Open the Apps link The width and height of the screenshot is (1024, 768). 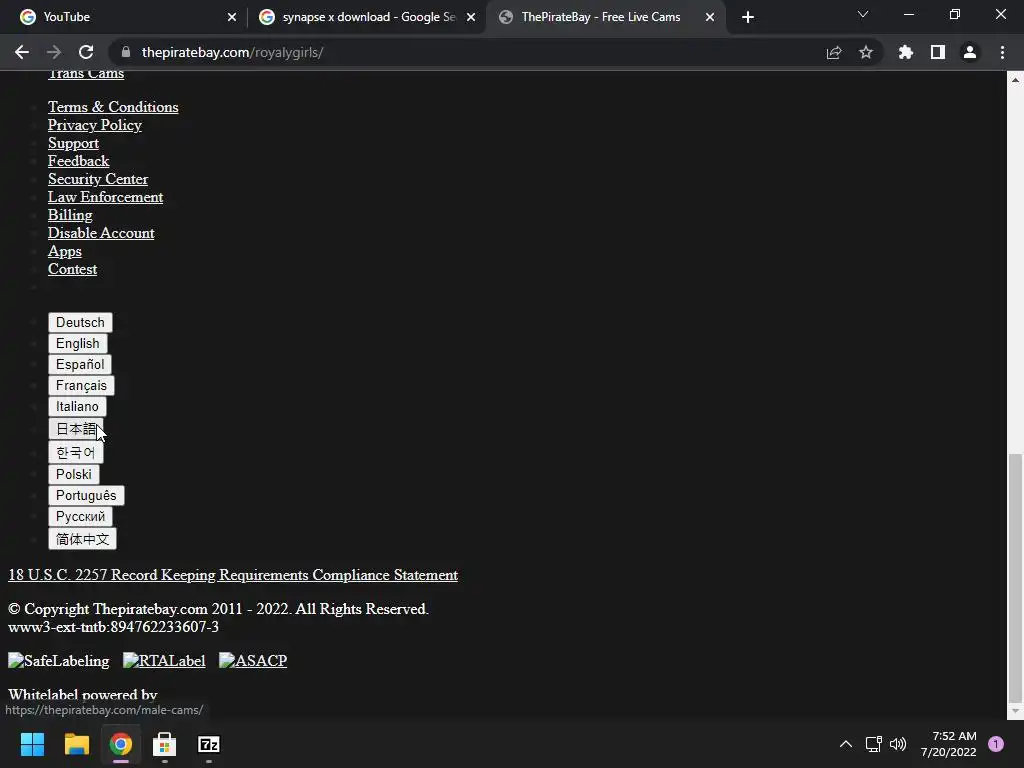[65, 251]
